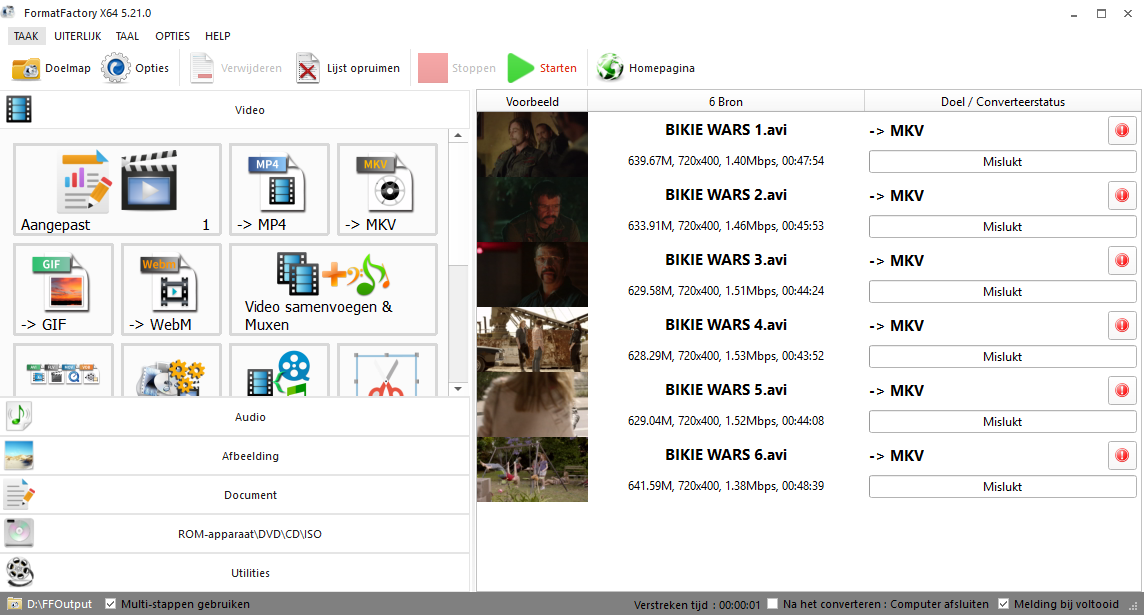Click Mislukt status bar of BIKIE WARS 4.avi

[1002, 357]
